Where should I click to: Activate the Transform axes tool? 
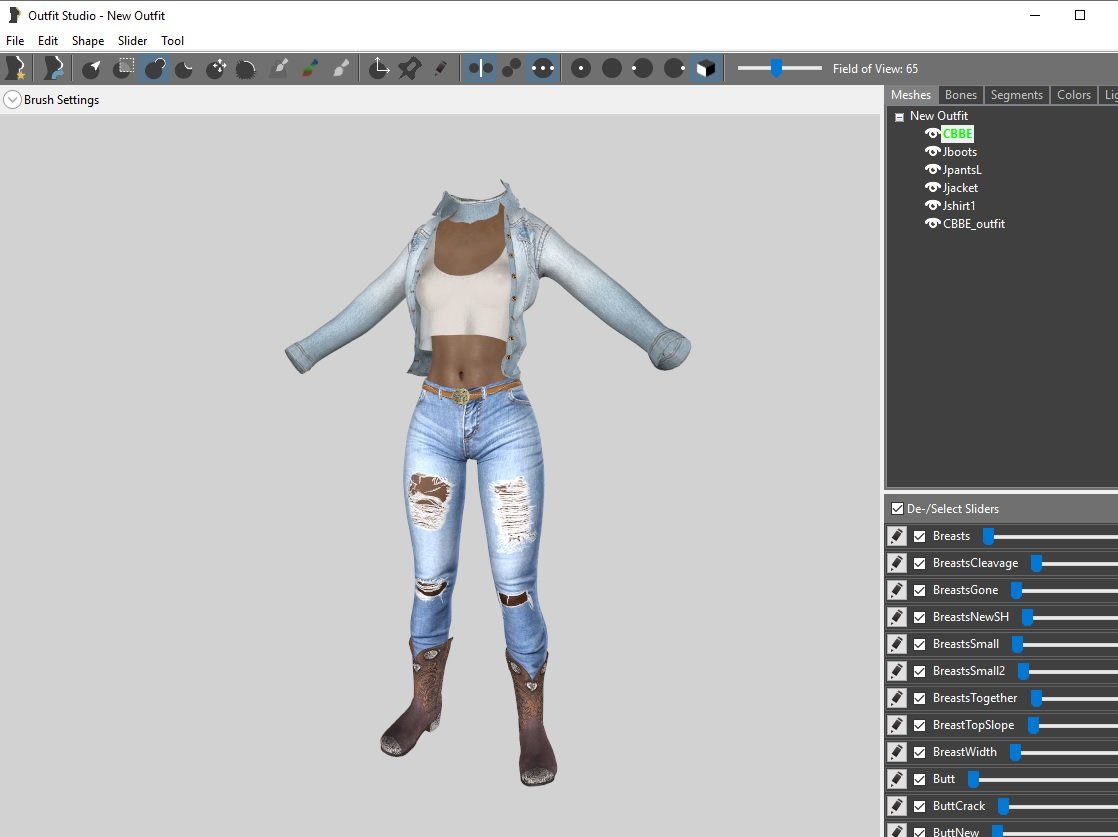click(379, 68)
